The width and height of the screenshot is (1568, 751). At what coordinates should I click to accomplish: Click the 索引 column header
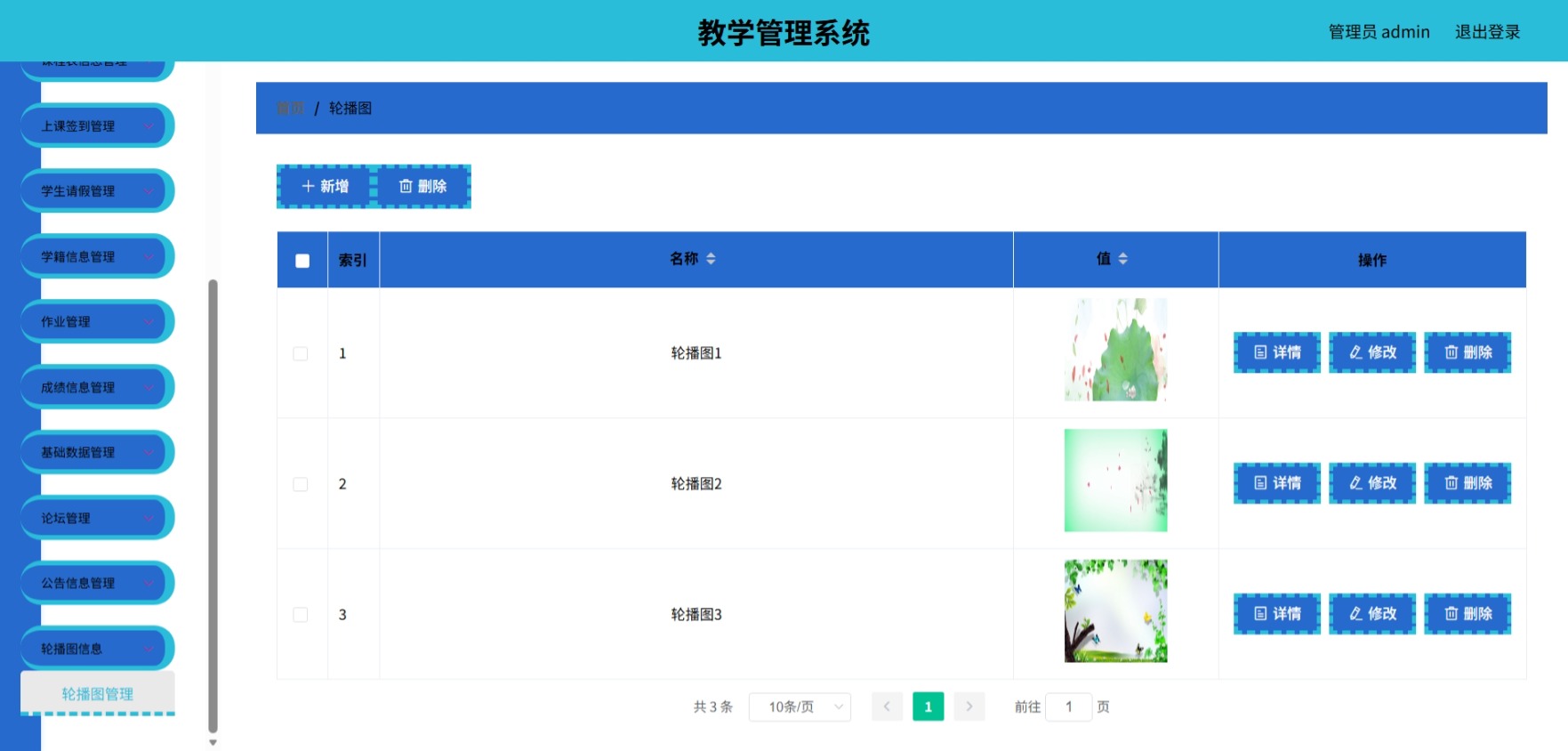pyautogui.click(x=353, y=260)
